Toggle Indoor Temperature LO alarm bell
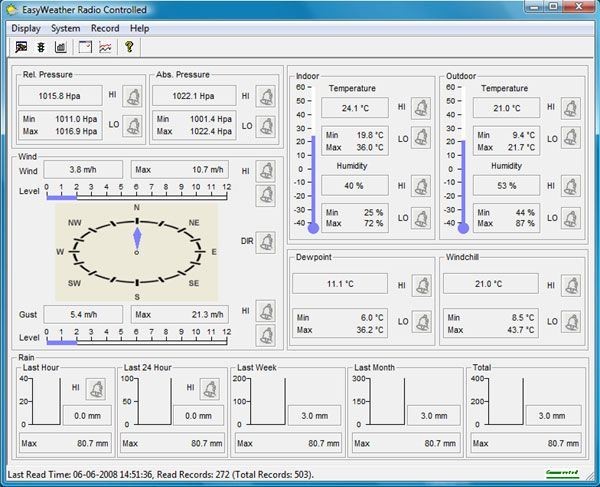 point(421,138)
